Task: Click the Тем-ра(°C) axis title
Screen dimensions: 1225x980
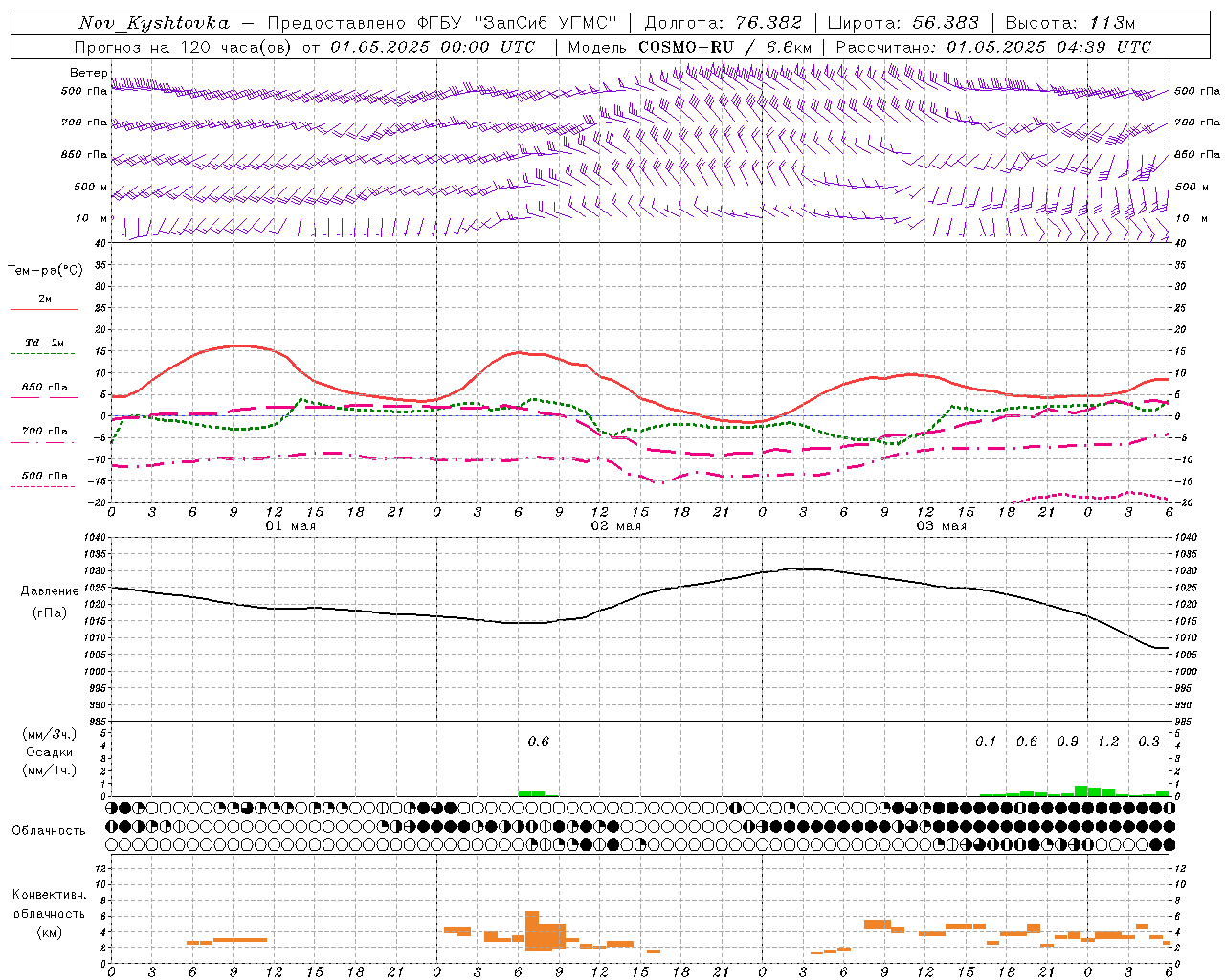Action: point(45,271)
